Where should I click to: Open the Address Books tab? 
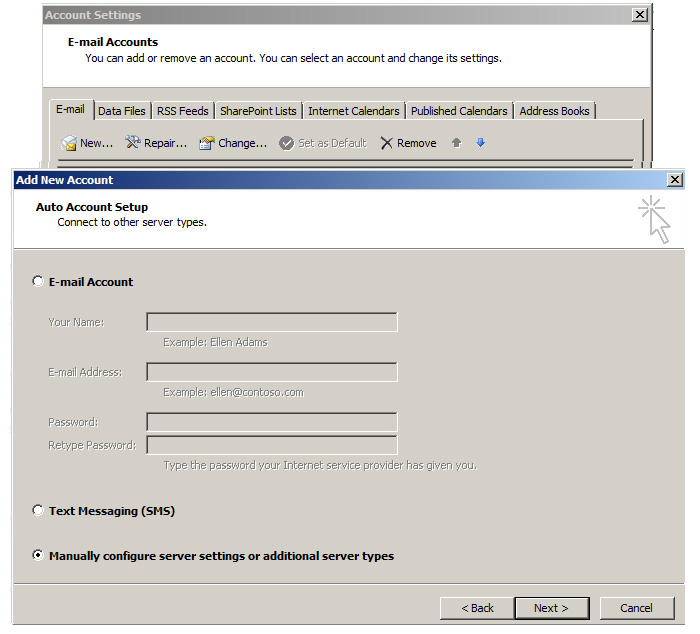tap(554, 111)
